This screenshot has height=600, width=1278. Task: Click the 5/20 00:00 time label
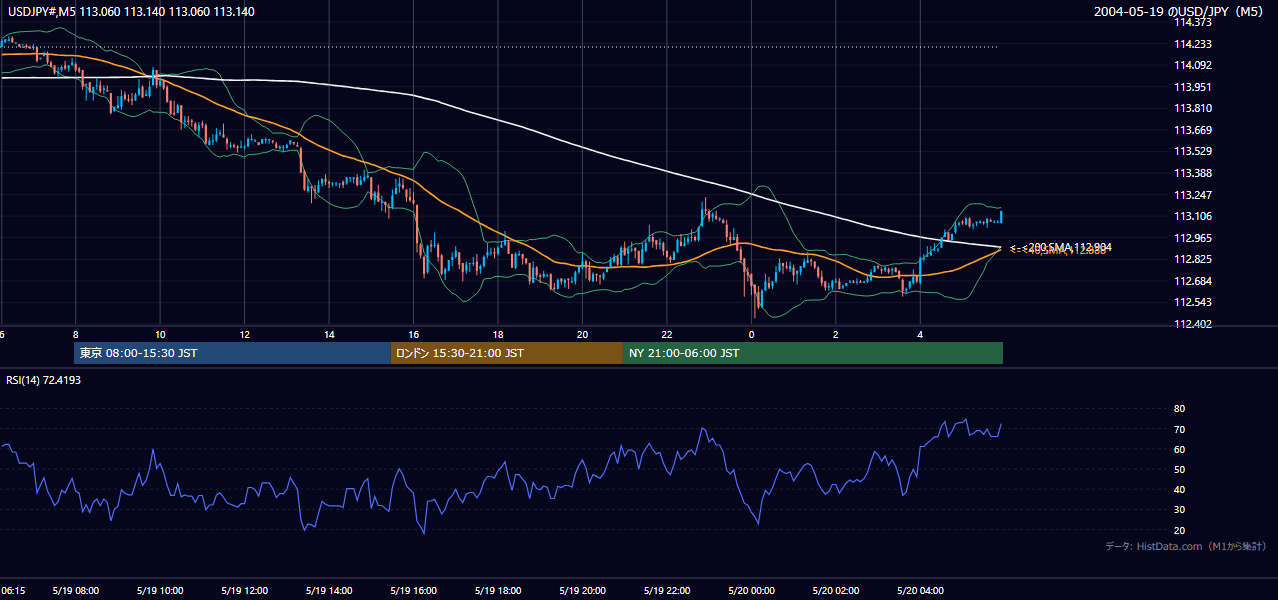pyautogui.click(x=753, y=591)
